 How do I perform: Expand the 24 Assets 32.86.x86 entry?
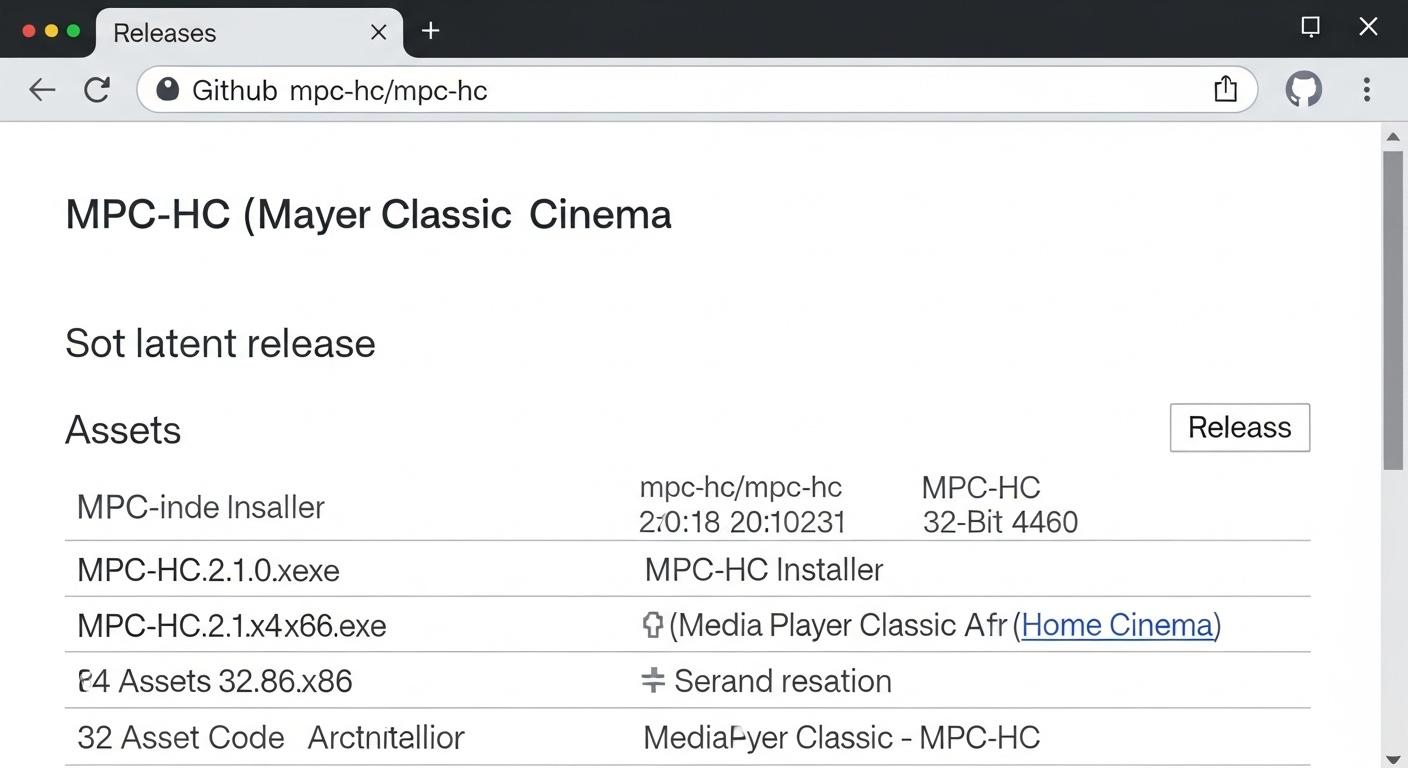tap(215, 681)
